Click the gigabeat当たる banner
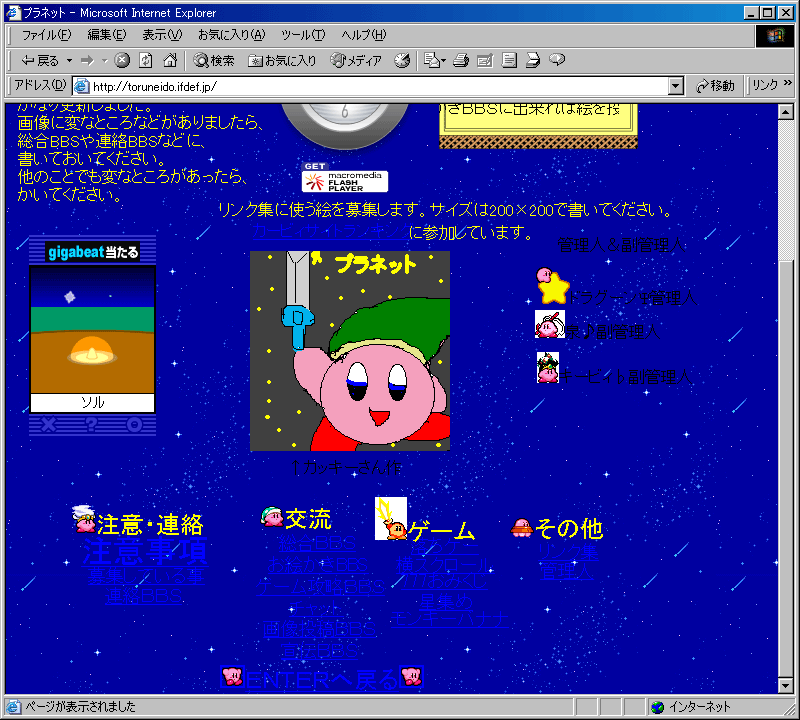This screenshot has height=720, width=800. click(x=92, y=252)
